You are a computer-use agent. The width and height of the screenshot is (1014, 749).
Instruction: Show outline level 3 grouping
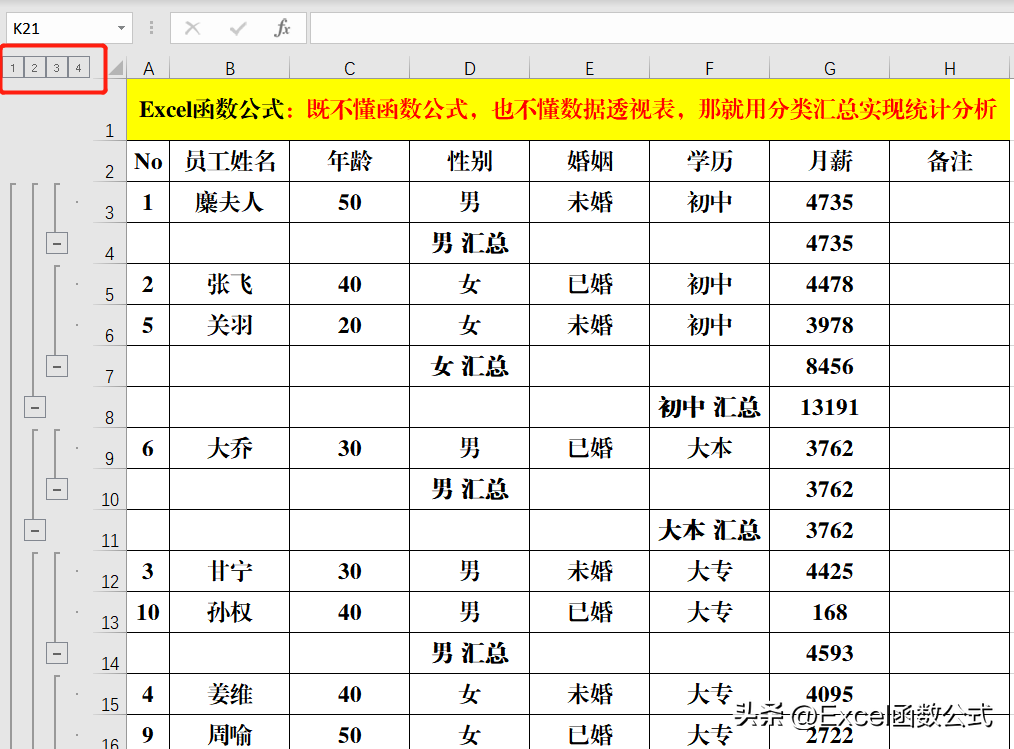pyautogui.click(x=56, y=68)
